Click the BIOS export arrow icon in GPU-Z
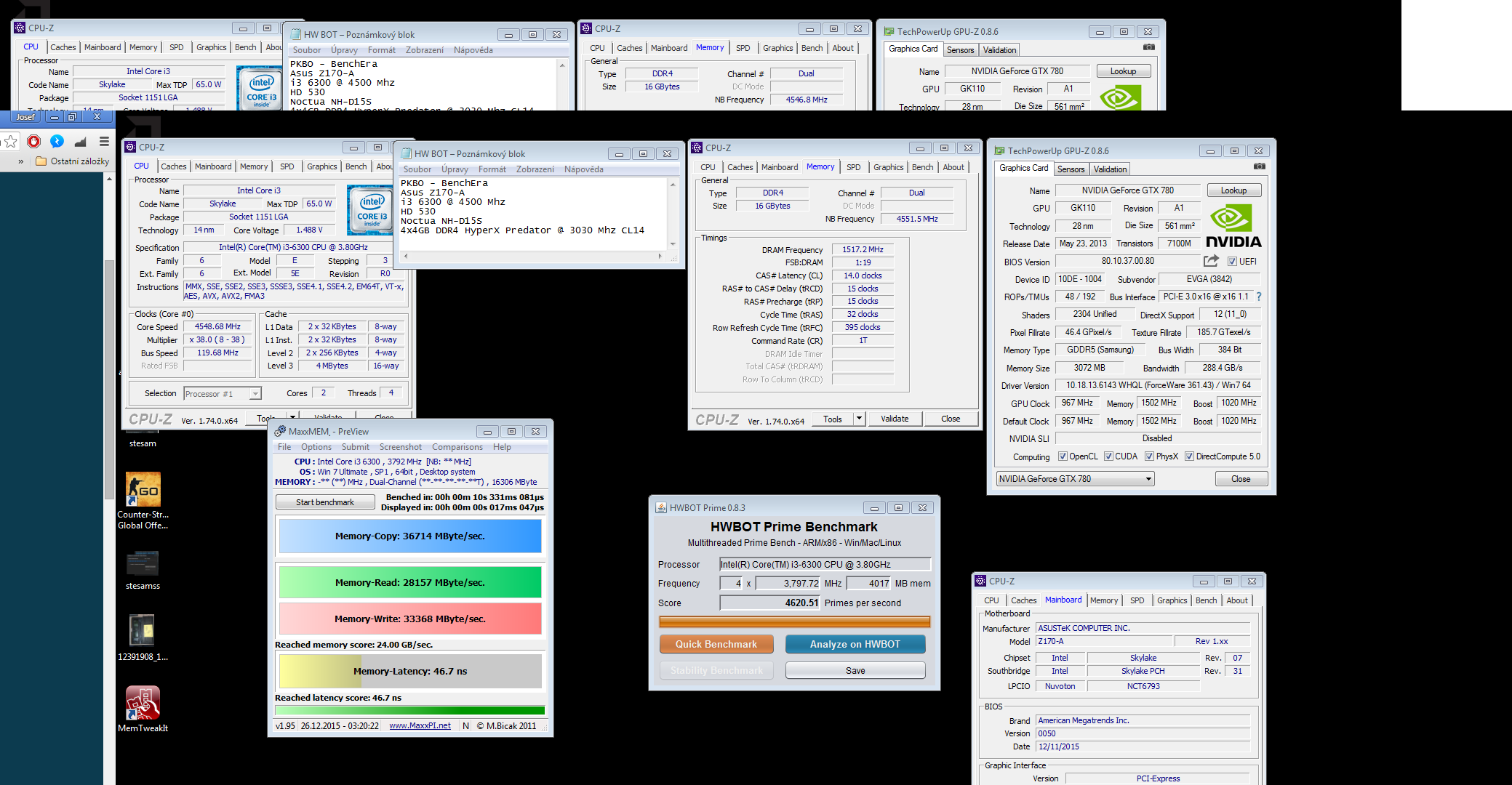This screenshot has width=1512, height=785. pyautogui.click(x=1211, y=261)
